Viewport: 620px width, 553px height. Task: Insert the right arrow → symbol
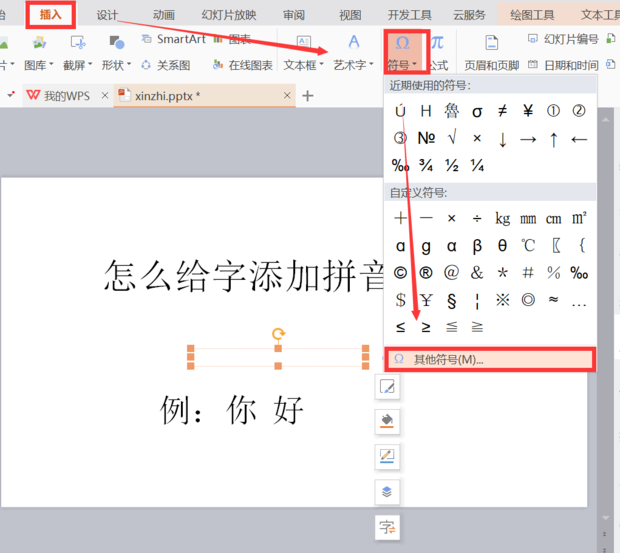click(x=528, y=139)
